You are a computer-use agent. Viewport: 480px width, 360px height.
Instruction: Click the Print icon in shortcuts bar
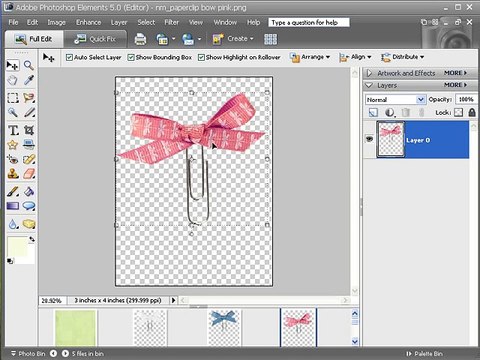click(140, 39)
